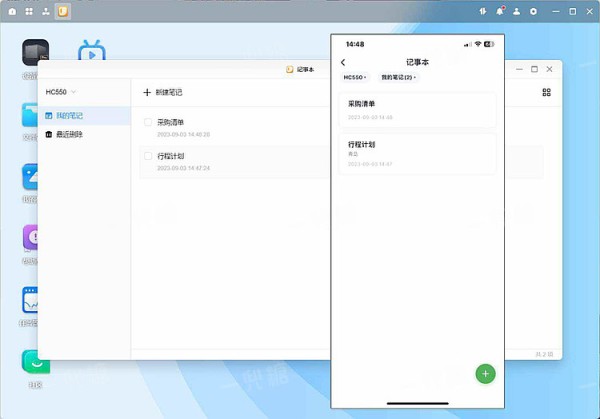Close the 记事本 notes window
This screenshot has width=600, height=419.
(x=549, y=69)
